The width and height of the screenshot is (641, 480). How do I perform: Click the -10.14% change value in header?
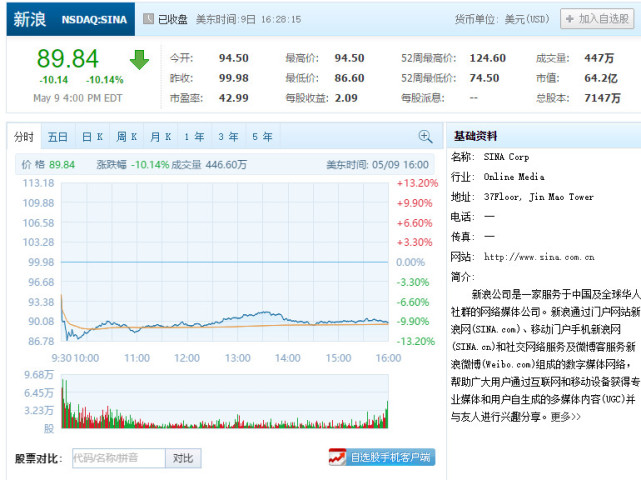105,80
